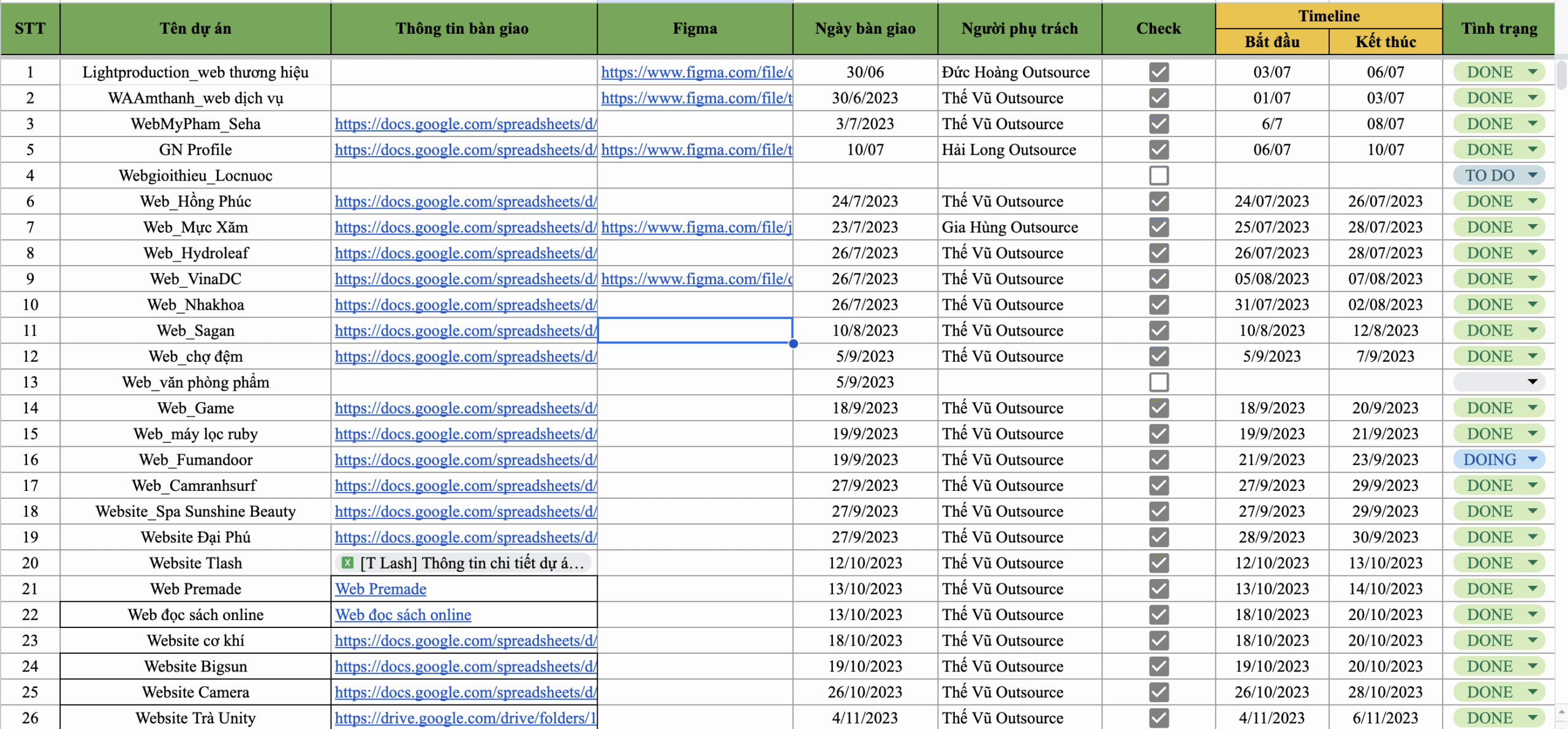Select the Timeline header cell
Viewport: 1568px width, 729px height.
(x=1328, y=16)
